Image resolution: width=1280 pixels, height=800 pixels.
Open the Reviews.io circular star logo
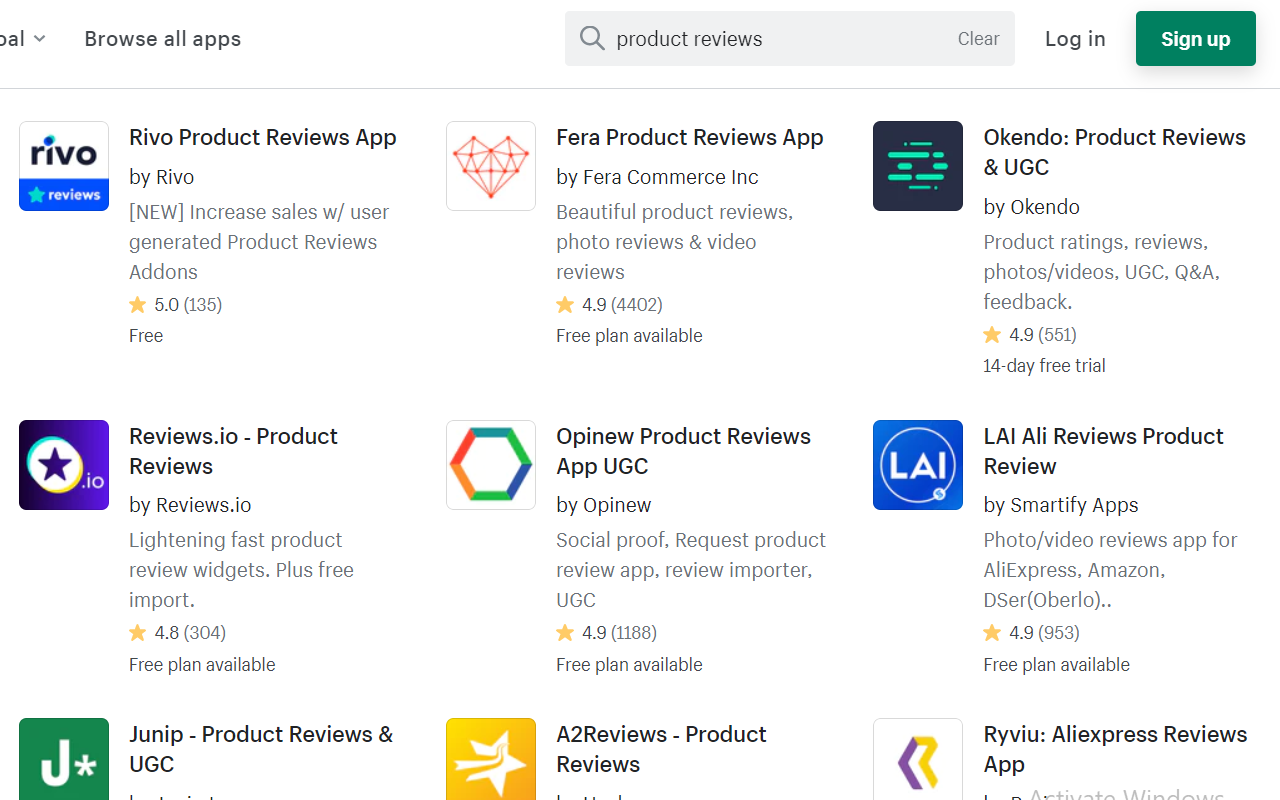pos(63,465)
